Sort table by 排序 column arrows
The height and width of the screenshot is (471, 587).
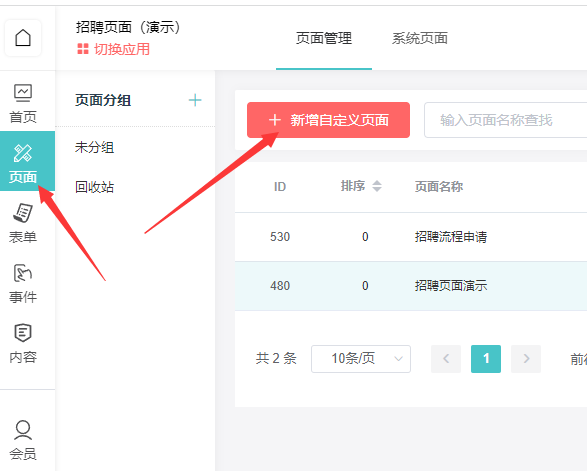pos(377,186)
